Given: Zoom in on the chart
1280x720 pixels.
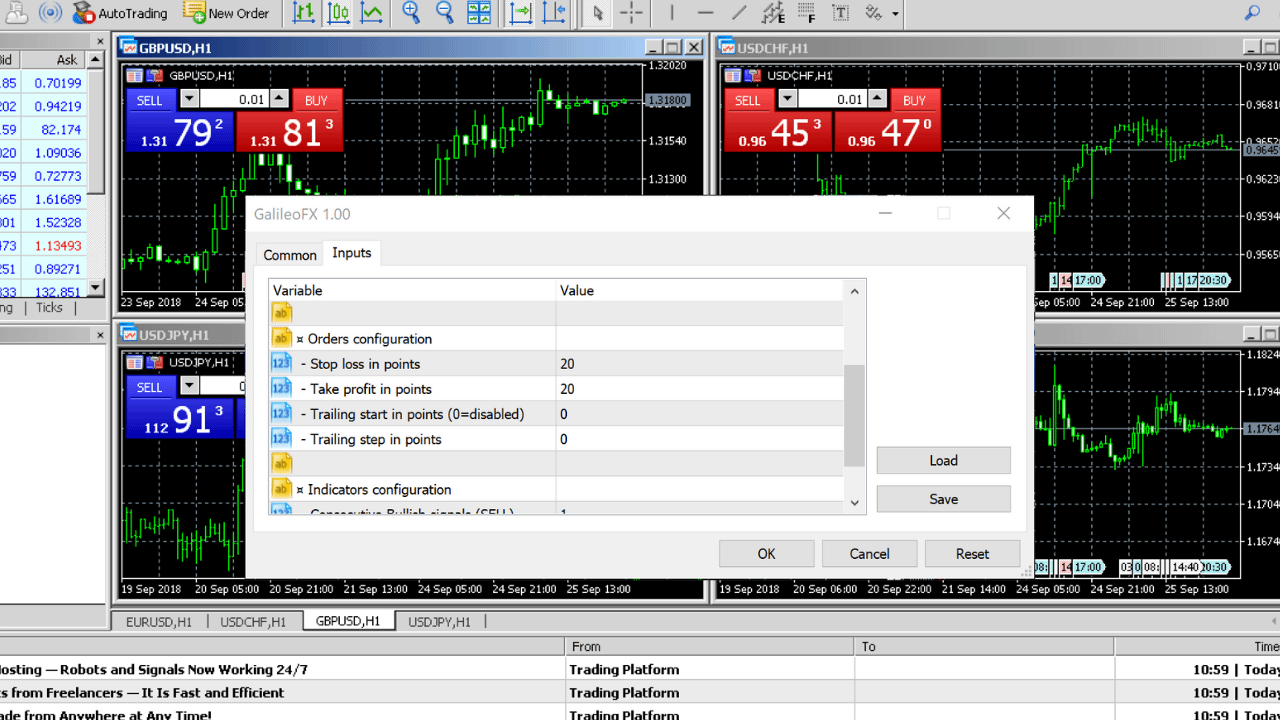Looking at the screenshot, I should coord(411,13).
